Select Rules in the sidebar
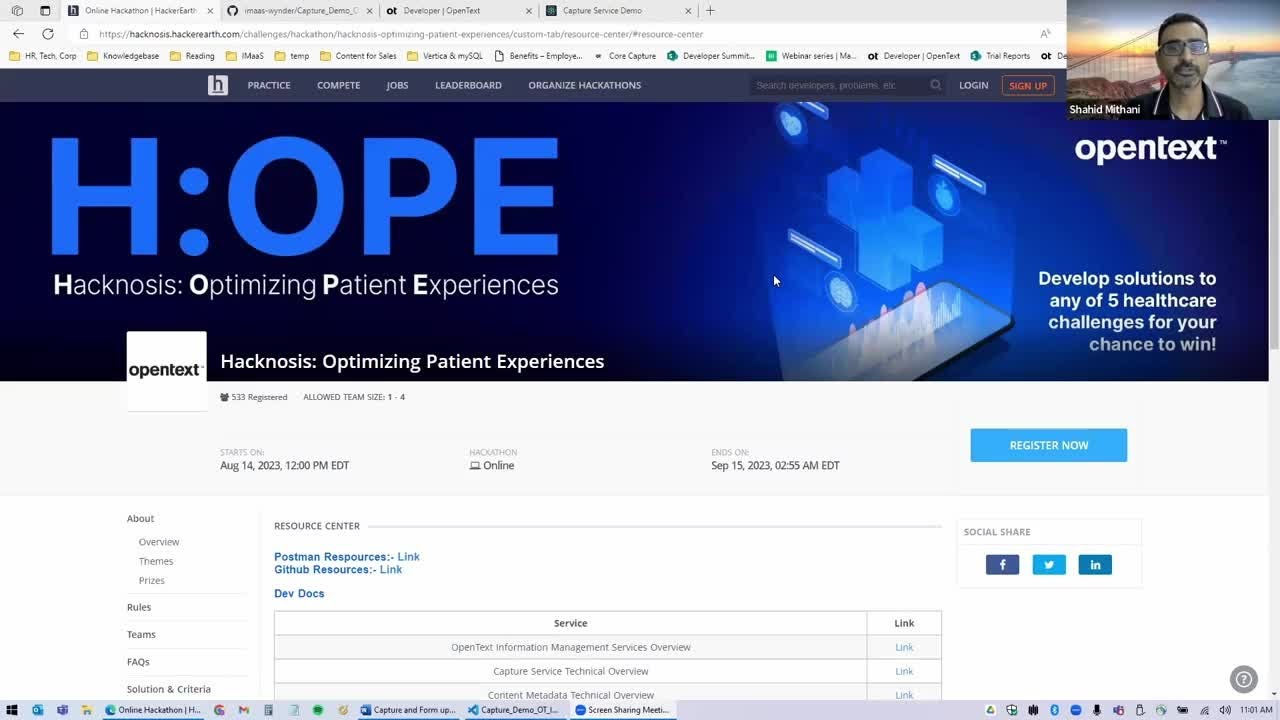Viewport: 1280px width, 720px height. click(139, 607)
